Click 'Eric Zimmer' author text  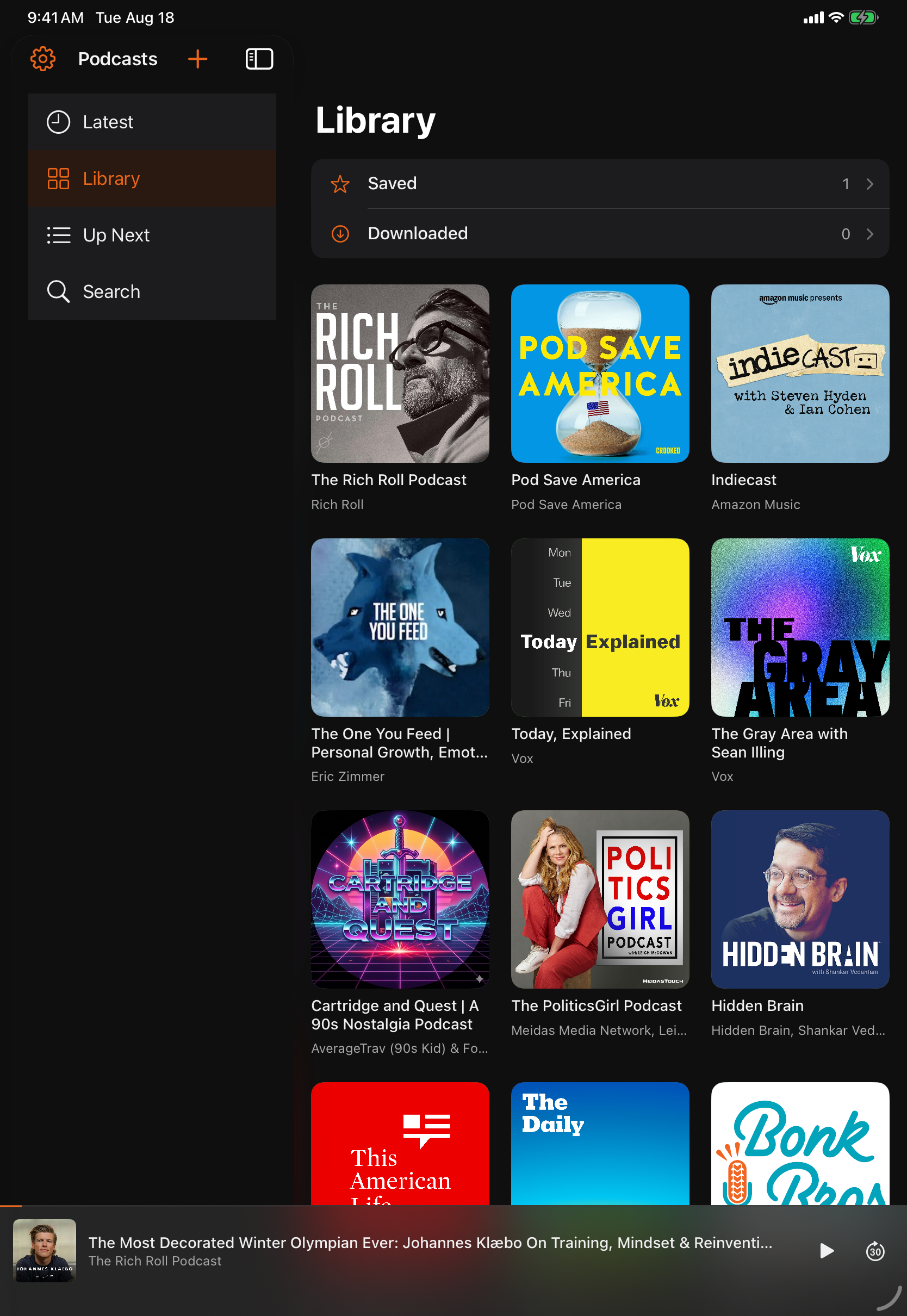(x=348, y=776)
